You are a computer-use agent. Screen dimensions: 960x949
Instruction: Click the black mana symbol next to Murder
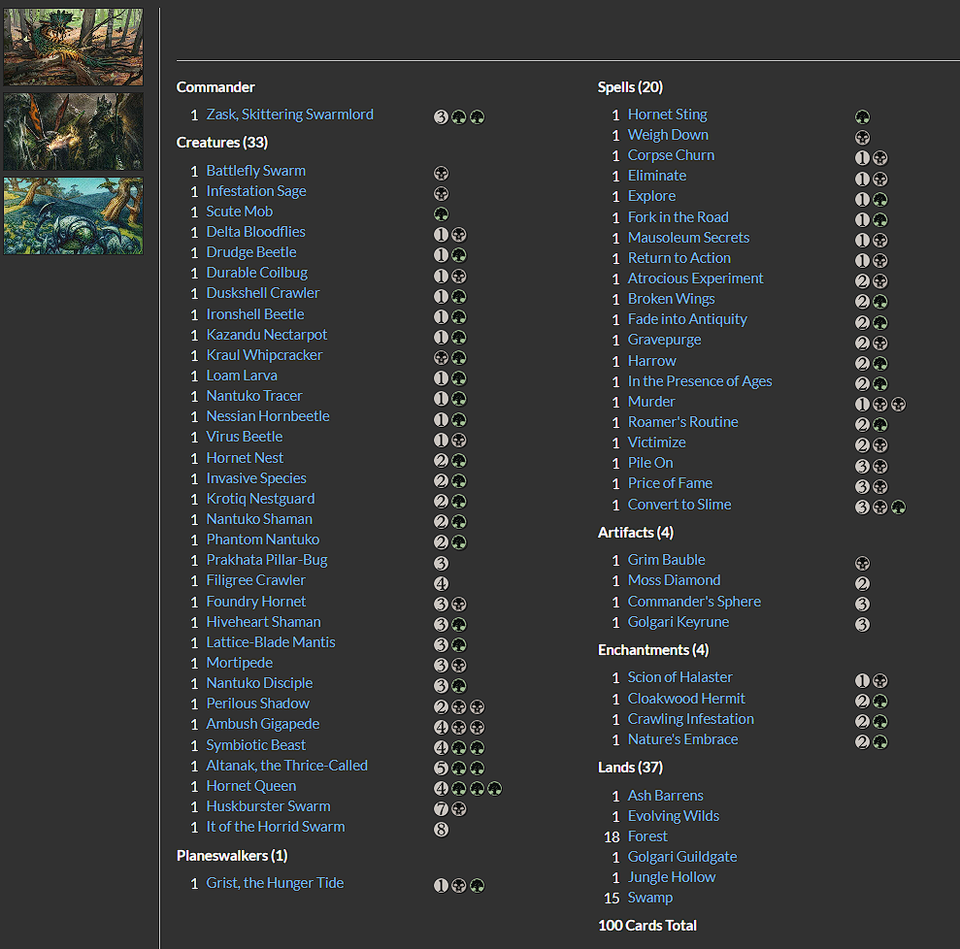point(880,404)
